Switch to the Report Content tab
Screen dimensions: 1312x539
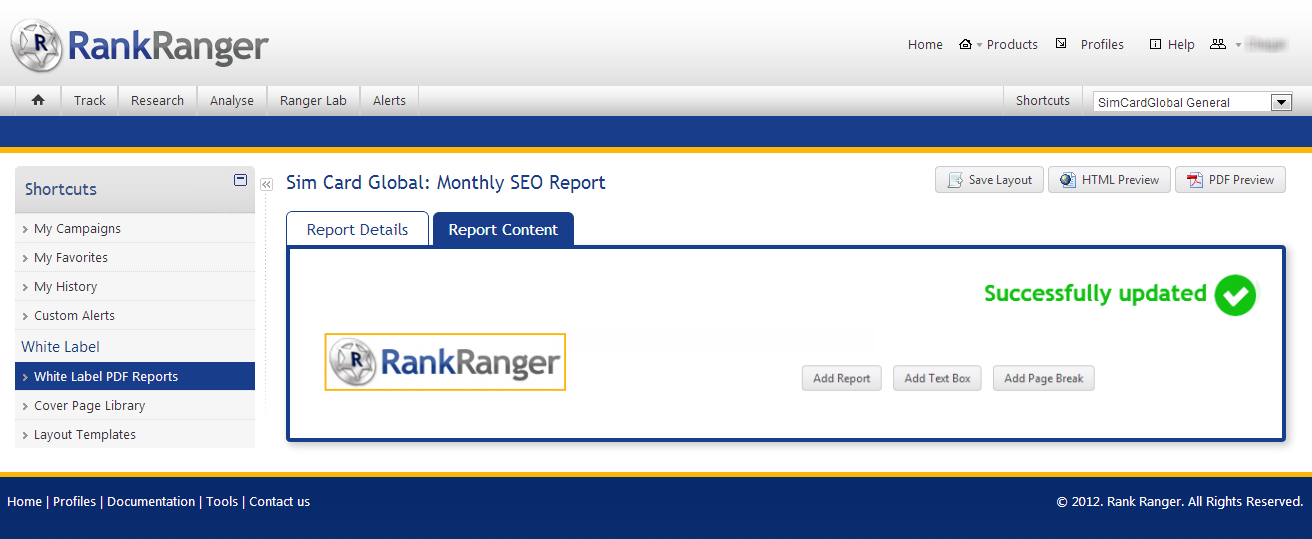pyautogui.click(x=503, y=229)
